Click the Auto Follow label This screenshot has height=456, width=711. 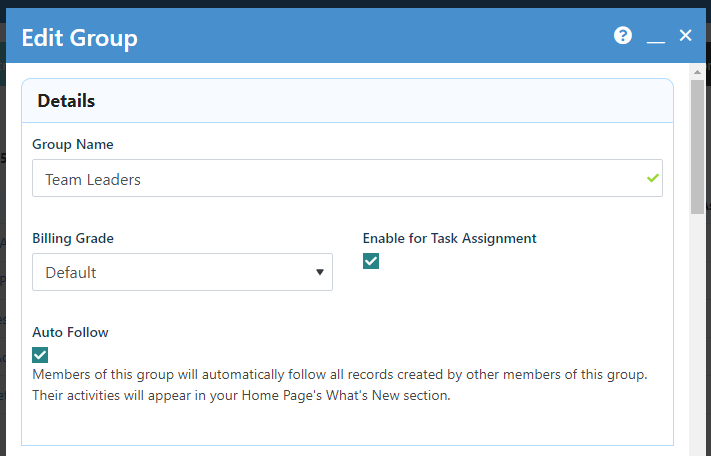point(70,332)
